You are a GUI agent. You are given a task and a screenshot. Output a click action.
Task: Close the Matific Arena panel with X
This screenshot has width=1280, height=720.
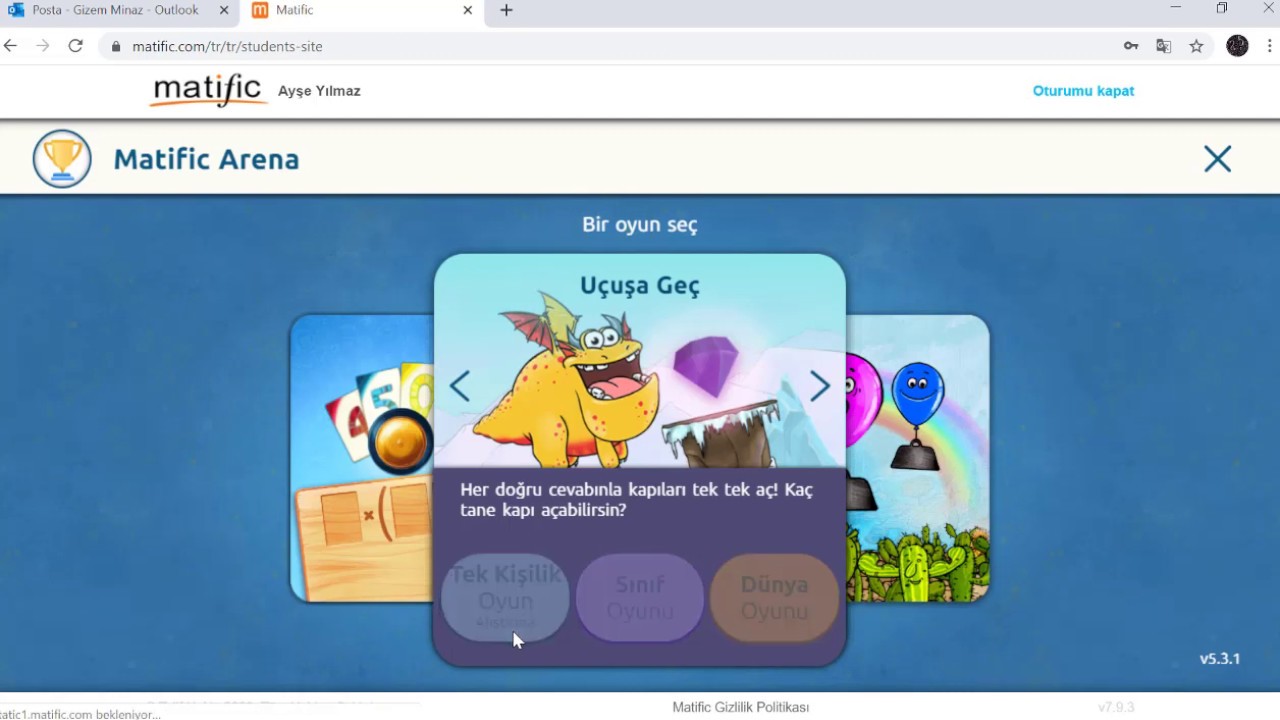[x=1217, y=159]
